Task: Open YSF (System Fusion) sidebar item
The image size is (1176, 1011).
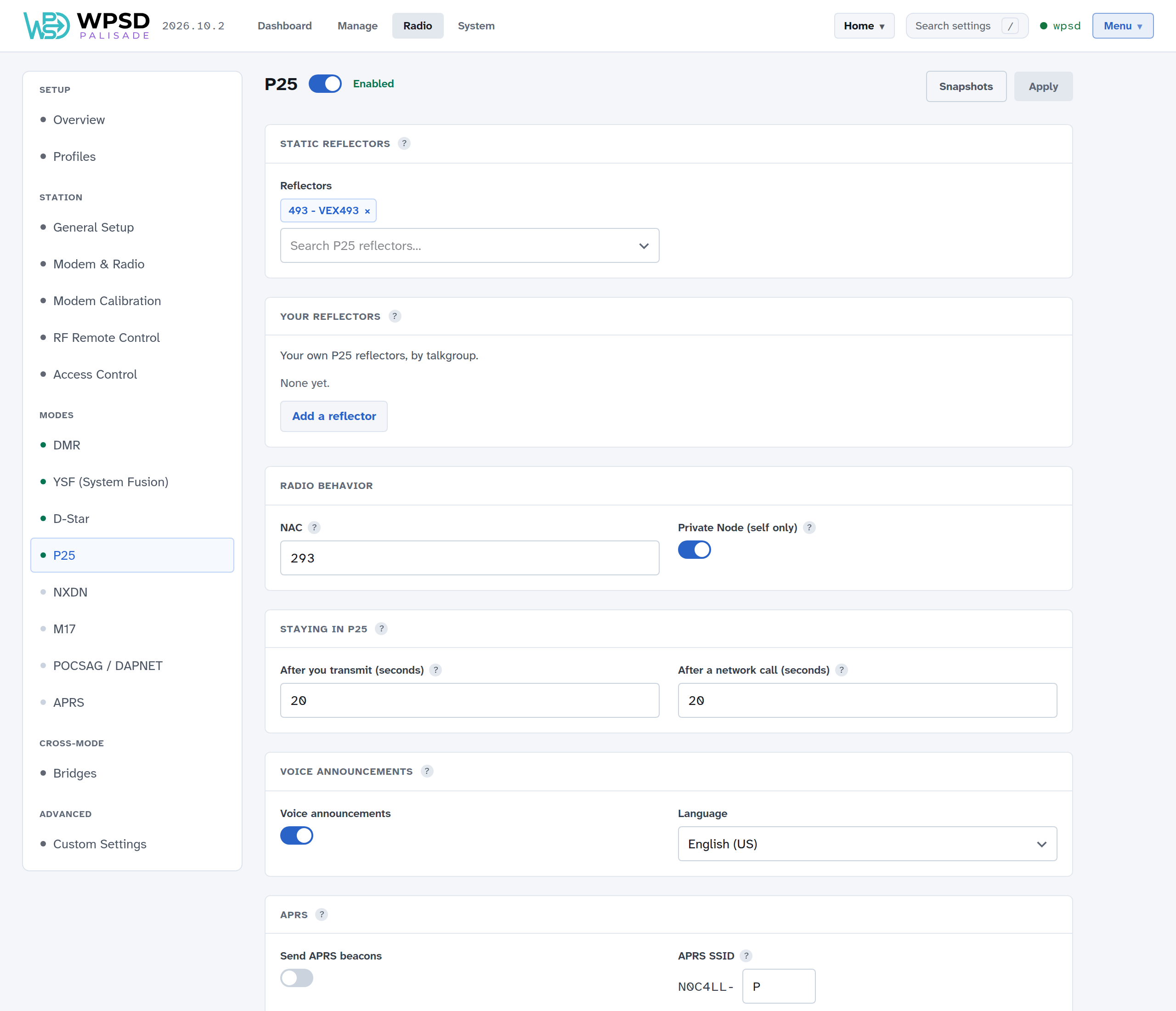Action: click(132, 482)
